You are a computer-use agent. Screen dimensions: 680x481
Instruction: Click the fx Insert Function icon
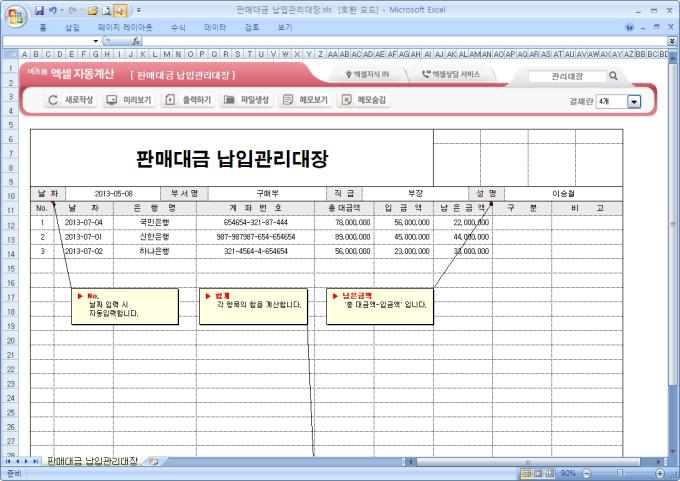[x=136, y=41]
